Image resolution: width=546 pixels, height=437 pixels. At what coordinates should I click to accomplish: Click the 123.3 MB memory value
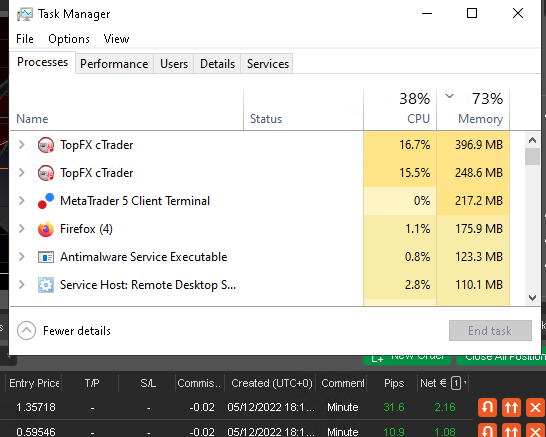point(479,257)
